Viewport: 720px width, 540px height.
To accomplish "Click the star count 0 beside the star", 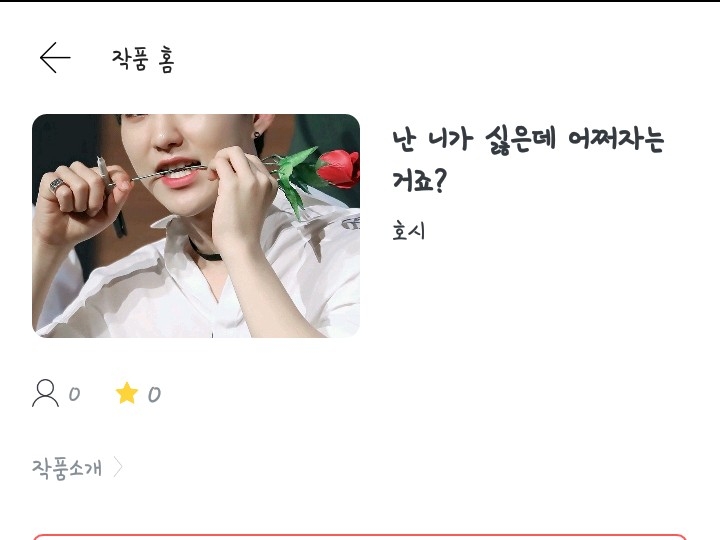I will pos(154,394).
